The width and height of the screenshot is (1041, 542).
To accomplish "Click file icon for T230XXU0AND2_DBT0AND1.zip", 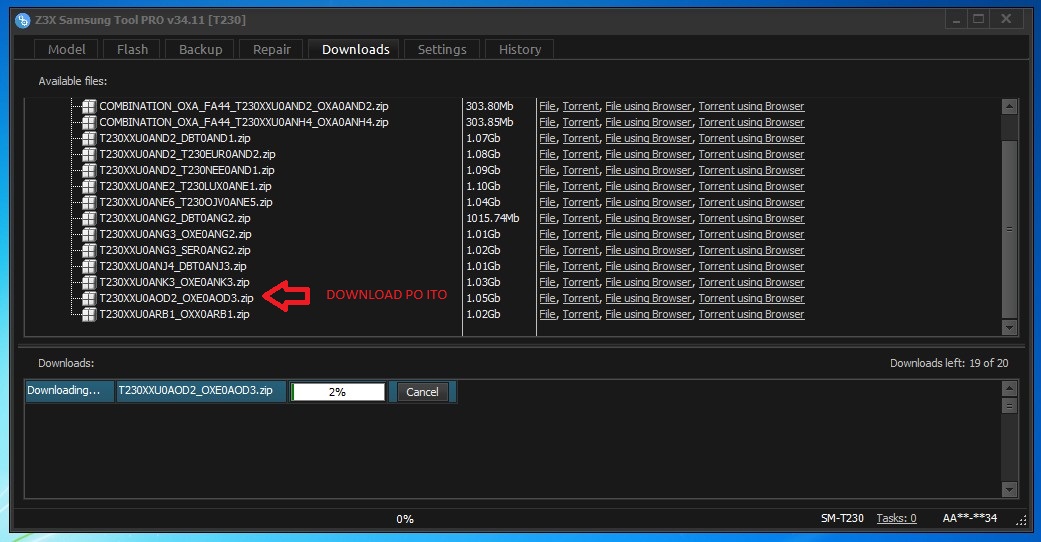I will point(89,138).
